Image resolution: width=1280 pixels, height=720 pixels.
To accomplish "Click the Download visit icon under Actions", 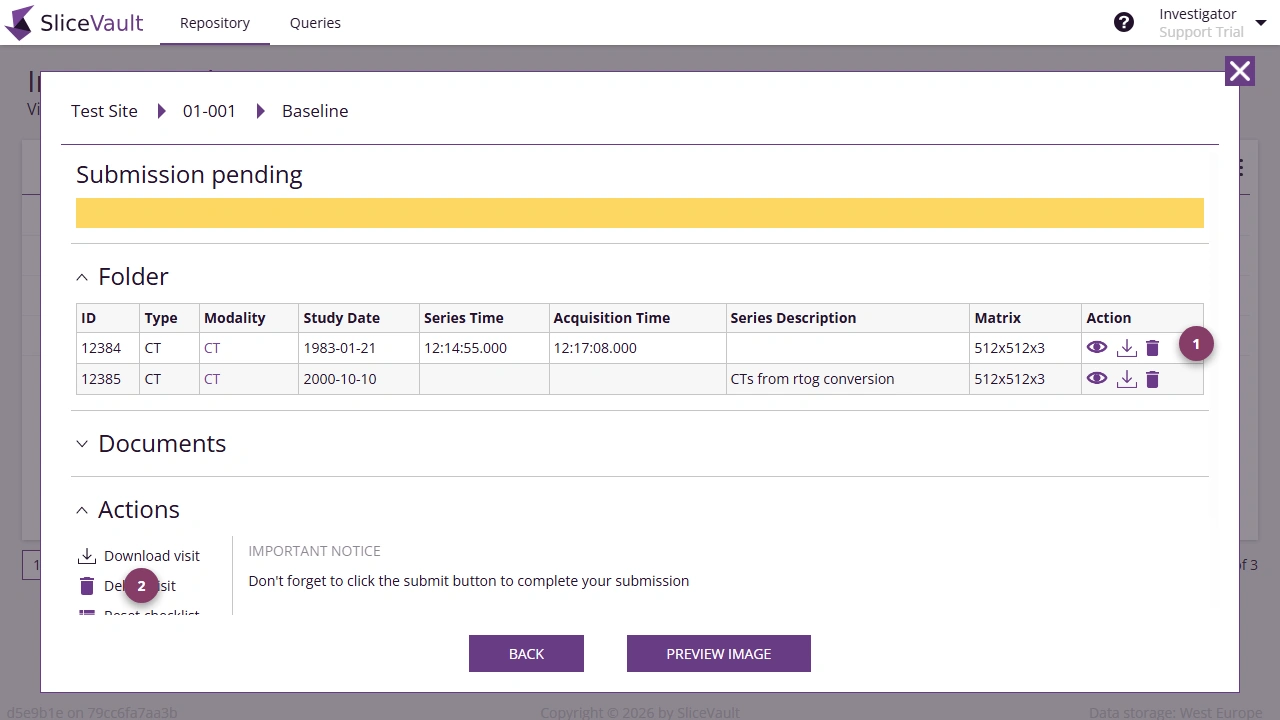I will click(87, 556).
